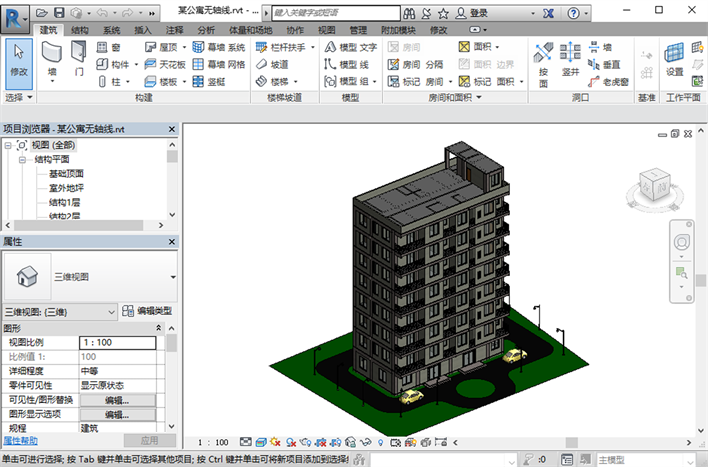Click the 视图比例 1:100 input field
Viewport: 708px width, 467px height.
pyautogui.click(x=117, y=343)
